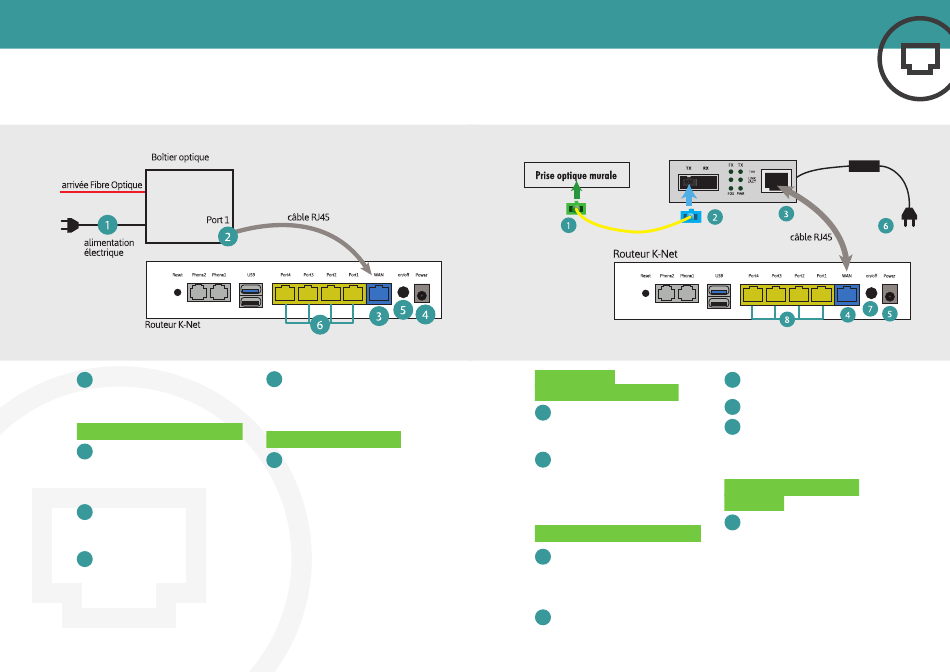
Task: Click the Power jack on the left router
Action: (422, 294)
